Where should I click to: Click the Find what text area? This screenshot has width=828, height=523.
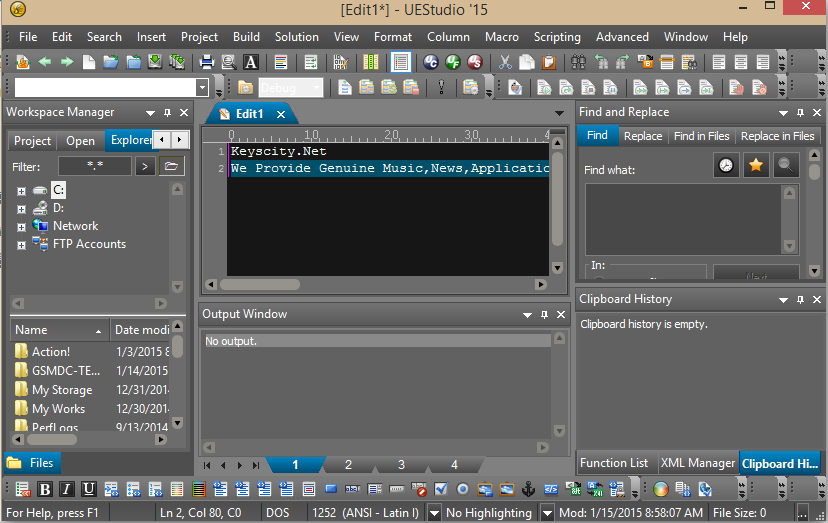[x=682, y=219]
